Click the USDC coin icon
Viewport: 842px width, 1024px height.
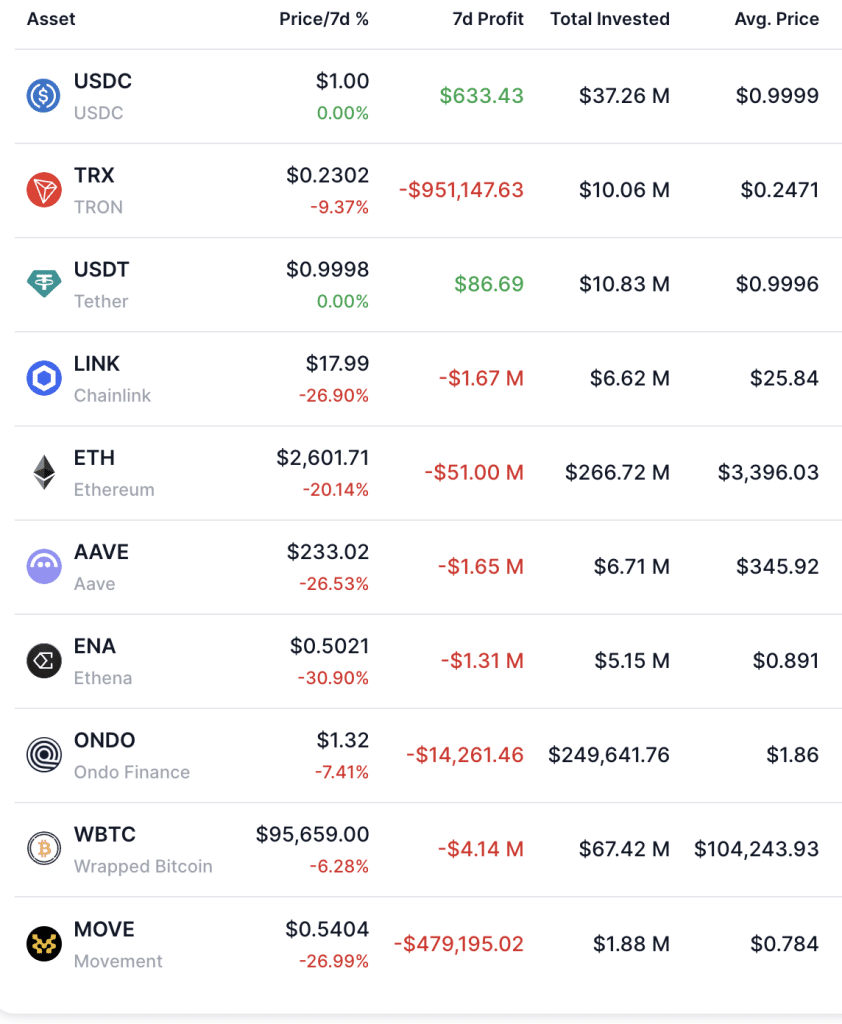(44, 96)
